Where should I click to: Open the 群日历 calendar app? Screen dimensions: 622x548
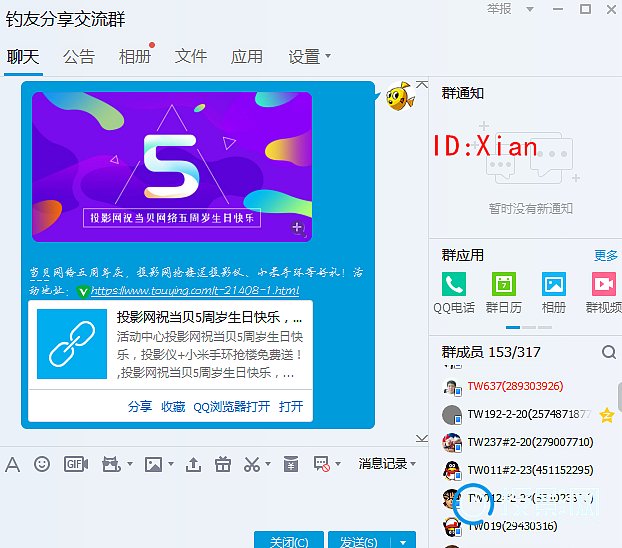tap(504, 292)
